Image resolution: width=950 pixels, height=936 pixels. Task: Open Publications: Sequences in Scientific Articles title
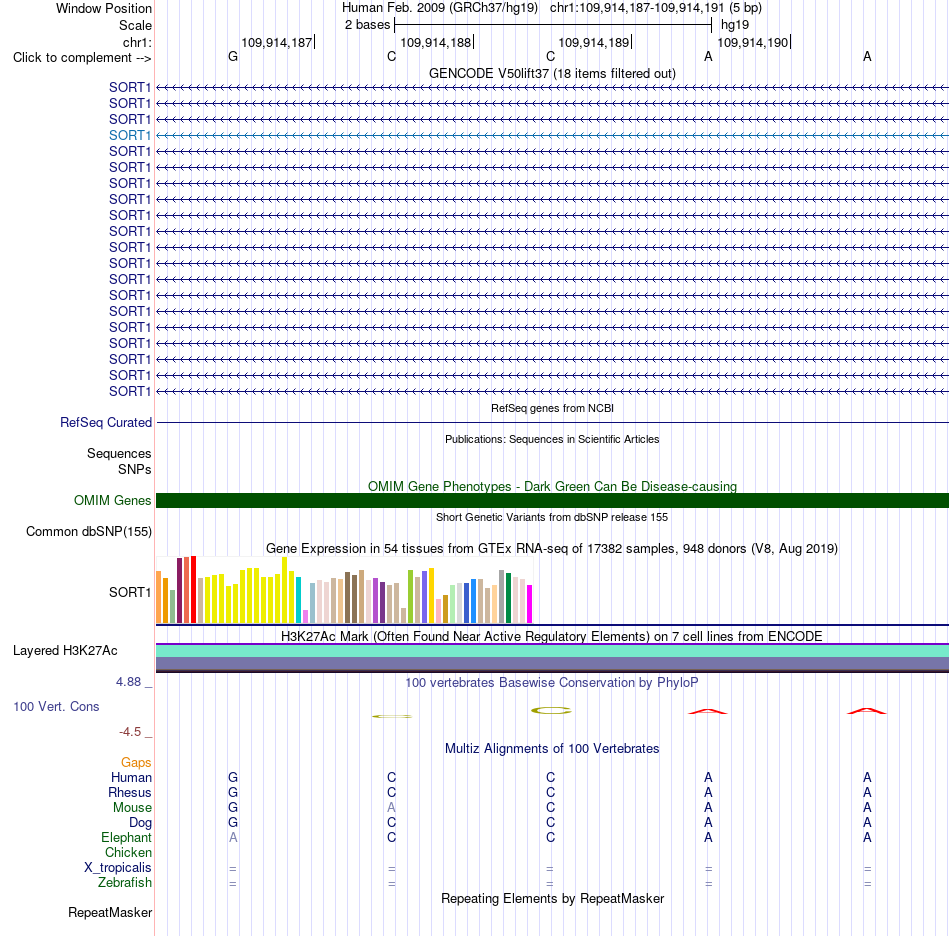[x=552, y=439]
